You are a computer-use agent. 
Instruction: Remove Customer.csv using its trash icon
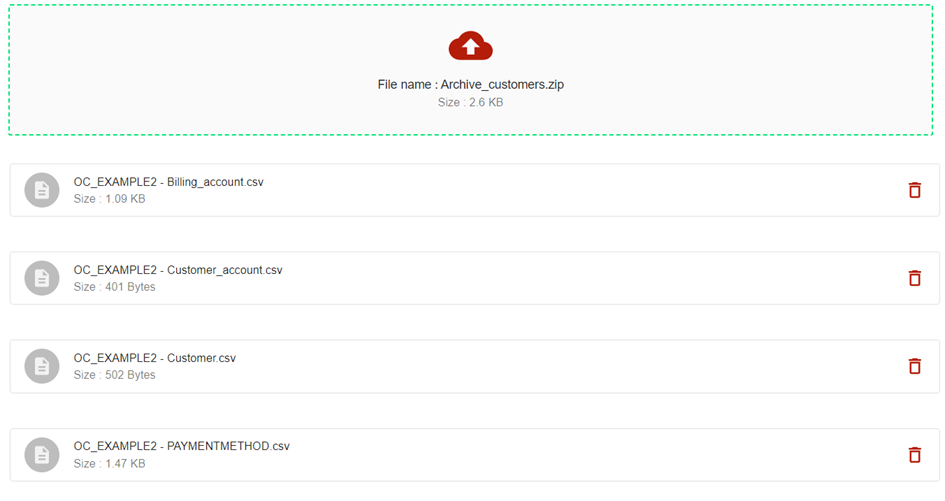pos(914,366)
